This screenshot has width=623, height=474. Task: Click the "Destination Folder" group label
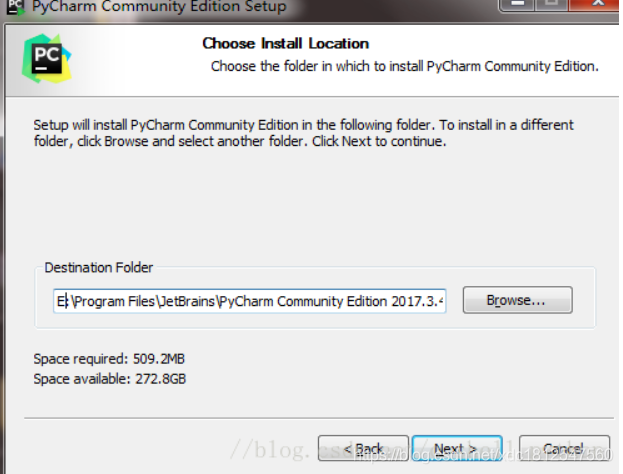pyautogui.click(x=99, y=267)
